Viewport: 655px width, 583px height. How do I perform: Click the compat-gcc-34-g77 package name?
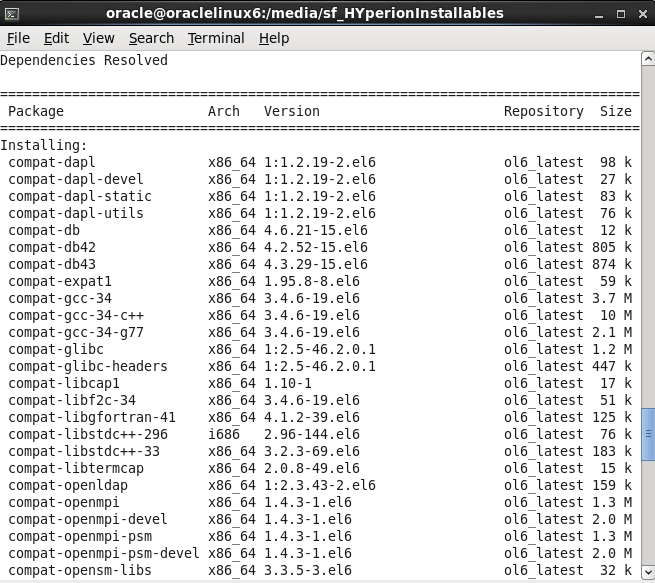(76, 332)
